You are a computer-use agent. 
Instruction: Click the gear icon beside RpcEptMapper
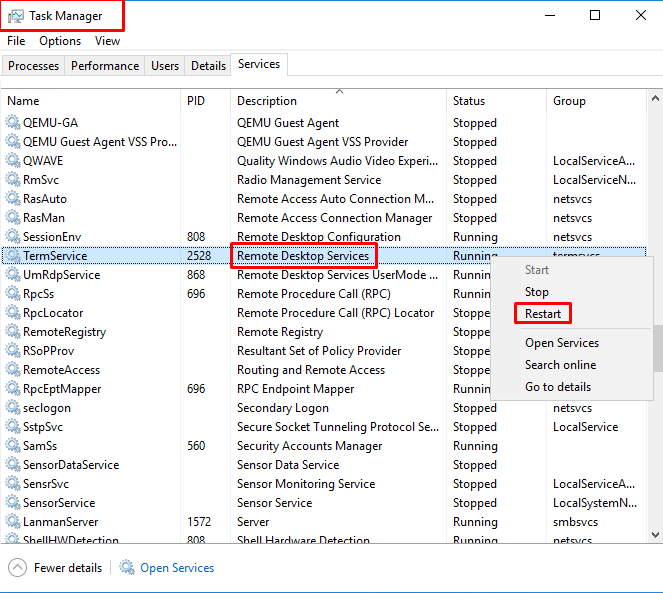tap(13, 389)
